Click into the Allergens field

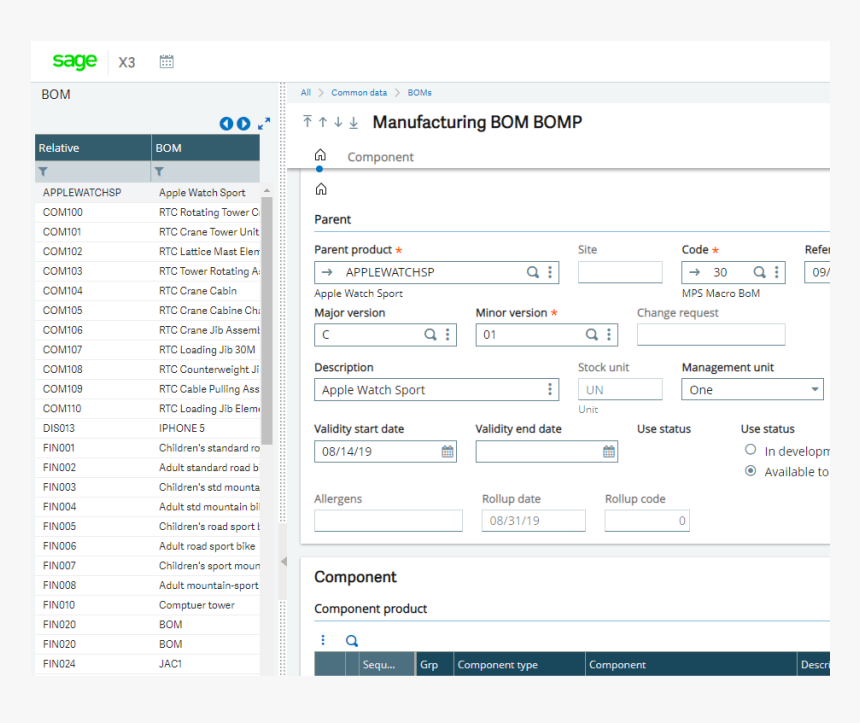388,521
